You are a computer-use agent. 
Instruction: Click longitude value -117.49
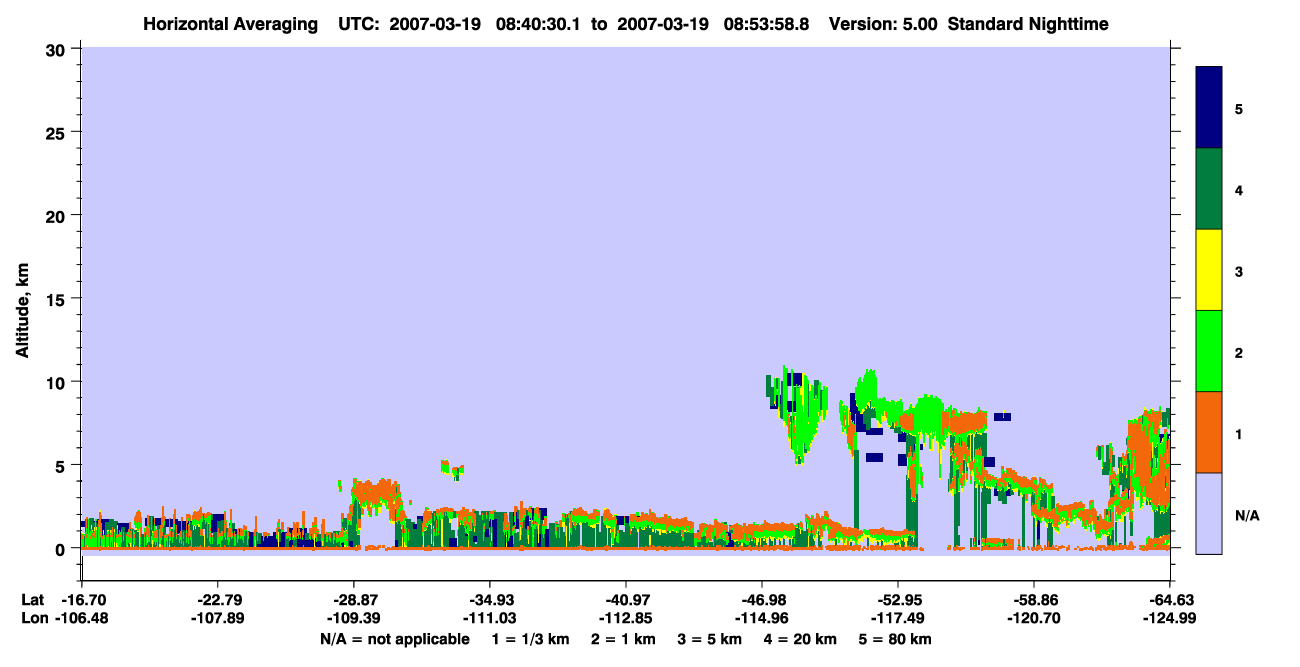(x=897, y=618)
